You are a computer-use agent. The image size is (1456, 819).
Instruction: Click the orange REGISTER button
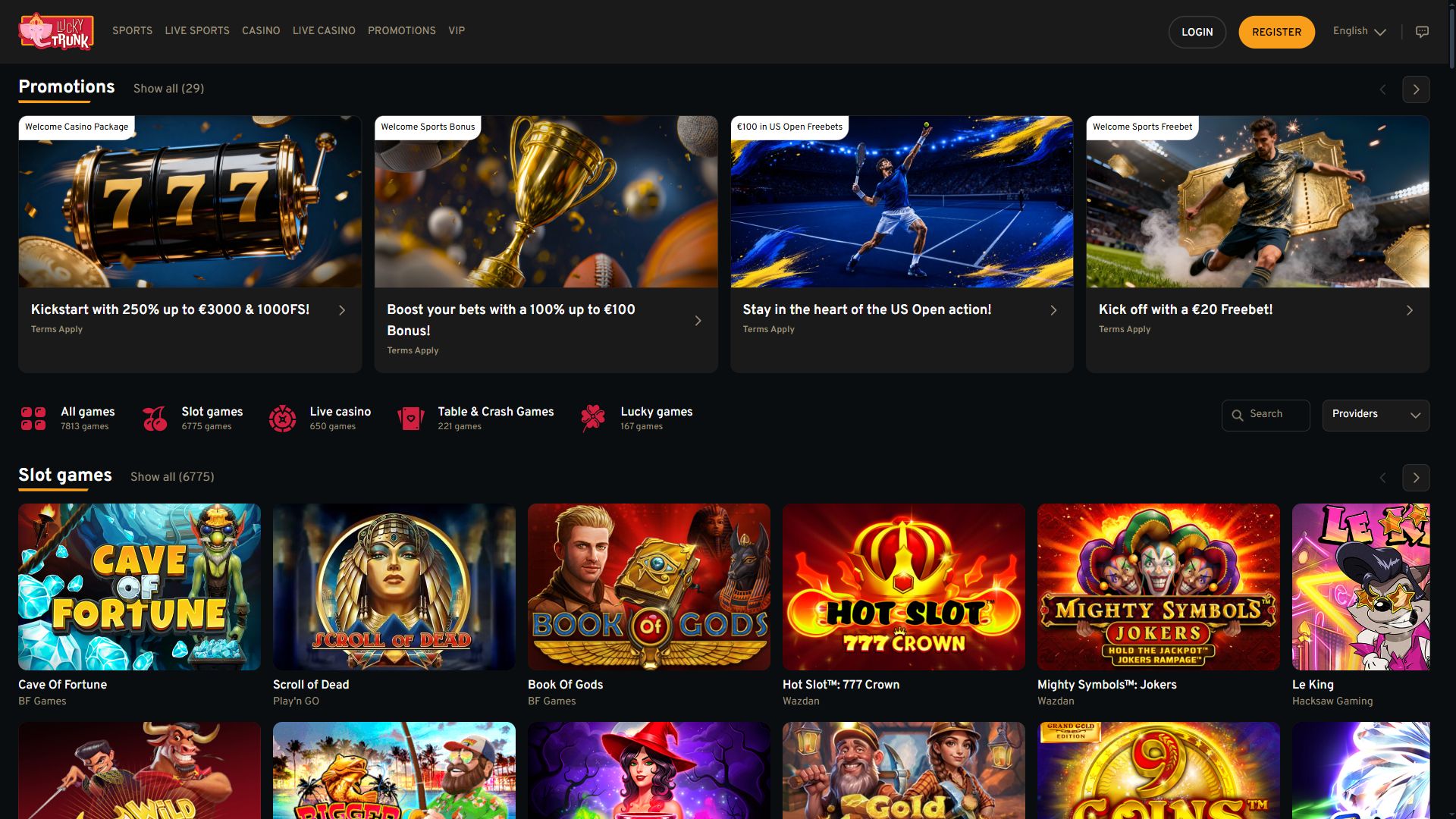1276,32
